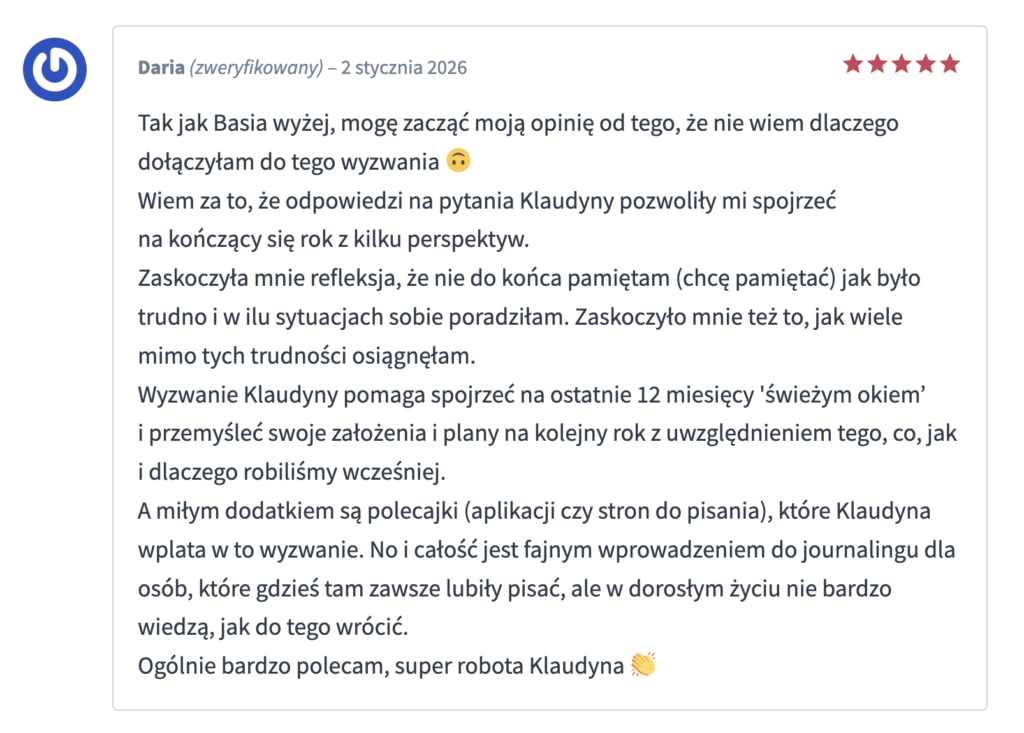
Task: Click the reviewer name Daria
Action: pyautogui.click(x=161, y=68)
